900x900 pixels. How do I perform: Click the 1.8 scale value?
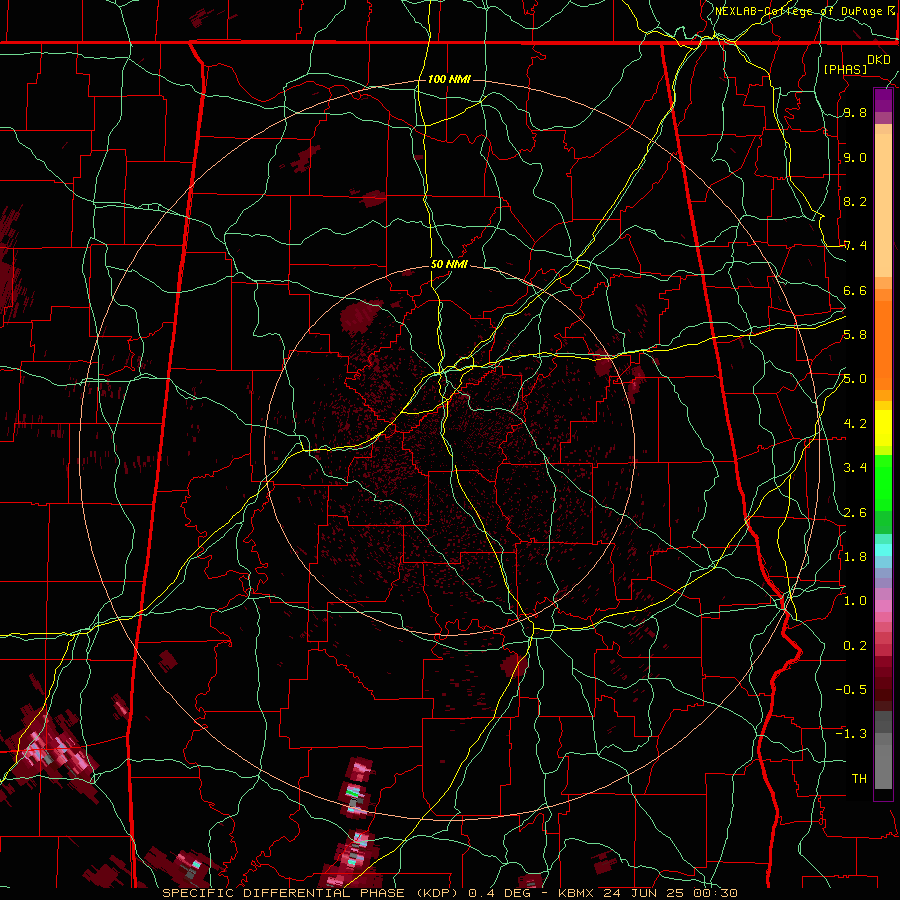pos(855,557)
